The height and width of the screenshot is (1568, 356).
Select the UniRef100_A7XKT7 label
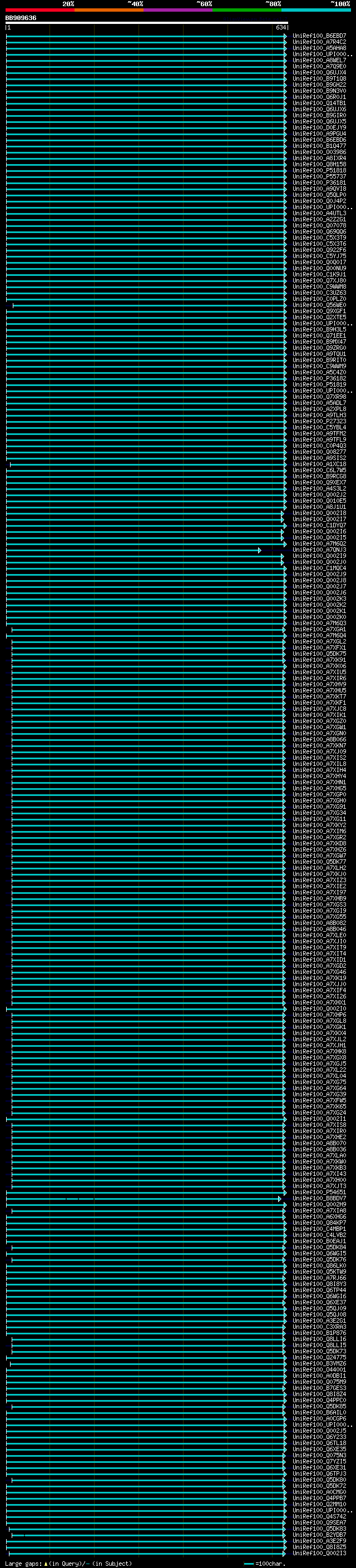(319, 697)
